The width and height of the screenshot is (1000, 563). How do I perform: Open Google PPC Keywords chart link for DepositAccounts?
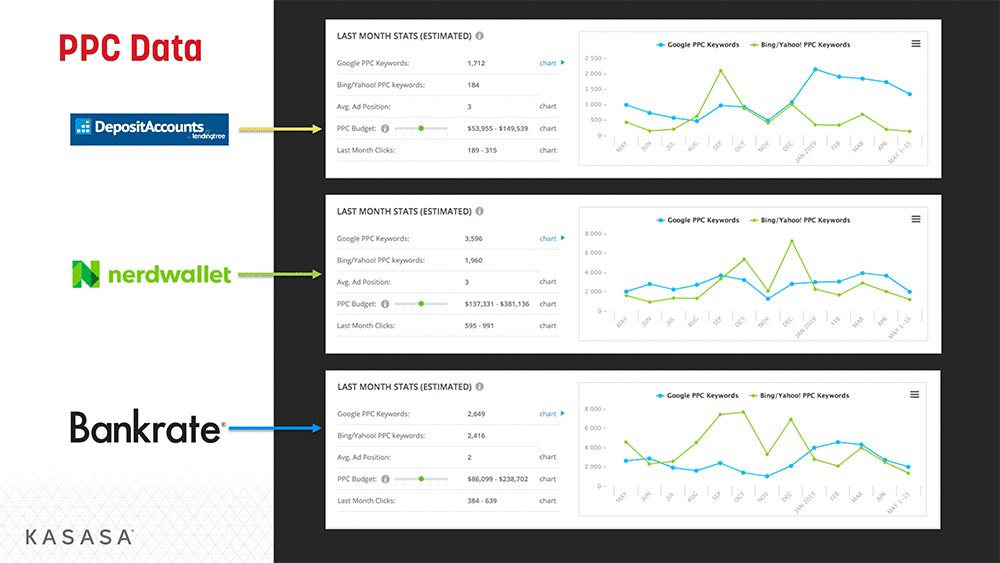point(552,63)
